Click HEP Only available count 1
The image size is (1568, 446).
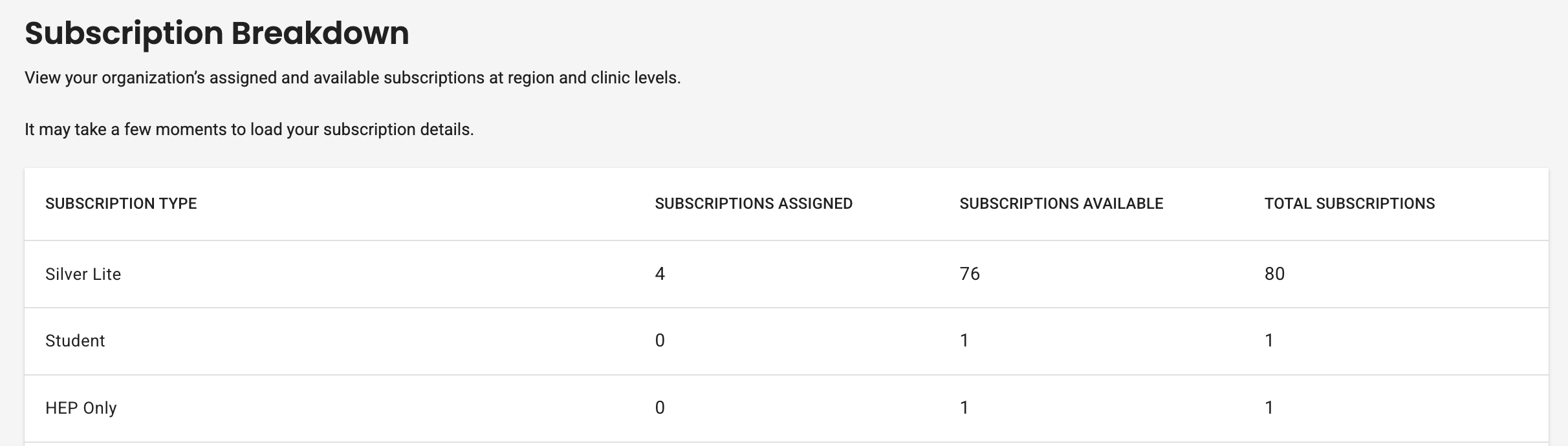click(964, 408)
